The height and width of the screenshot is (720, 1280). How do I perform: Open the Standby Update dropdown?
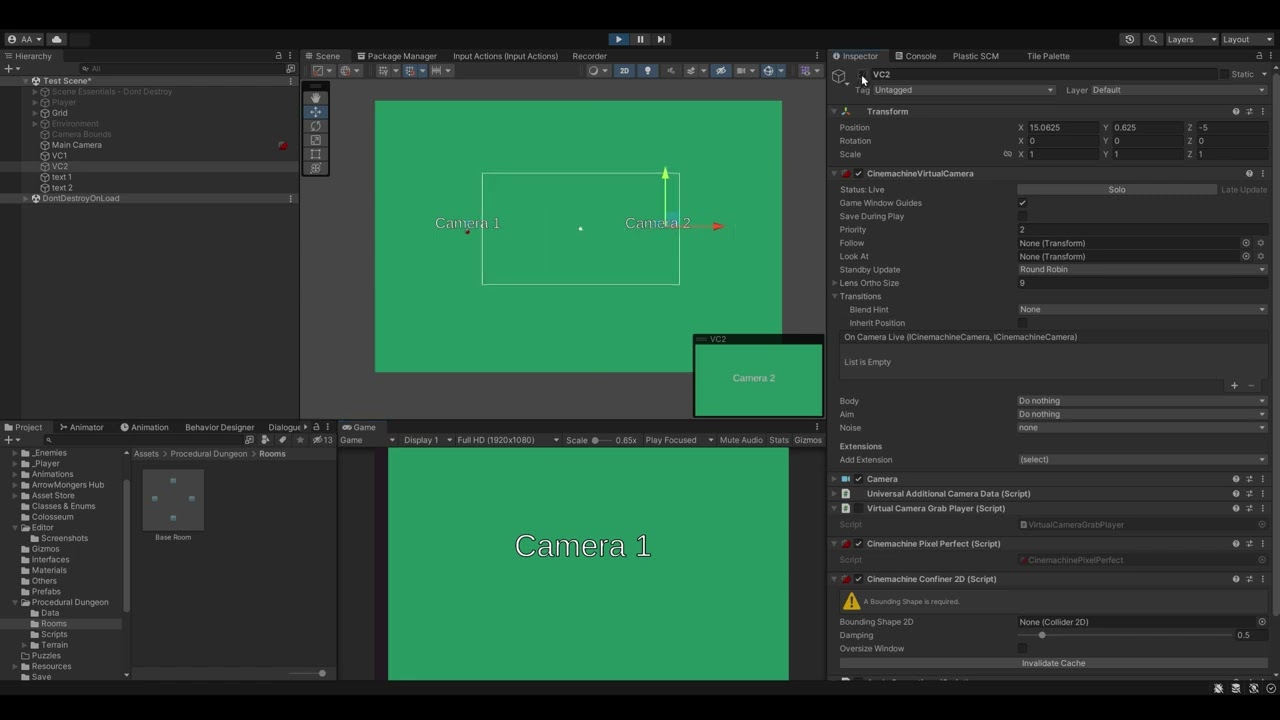1140,269
